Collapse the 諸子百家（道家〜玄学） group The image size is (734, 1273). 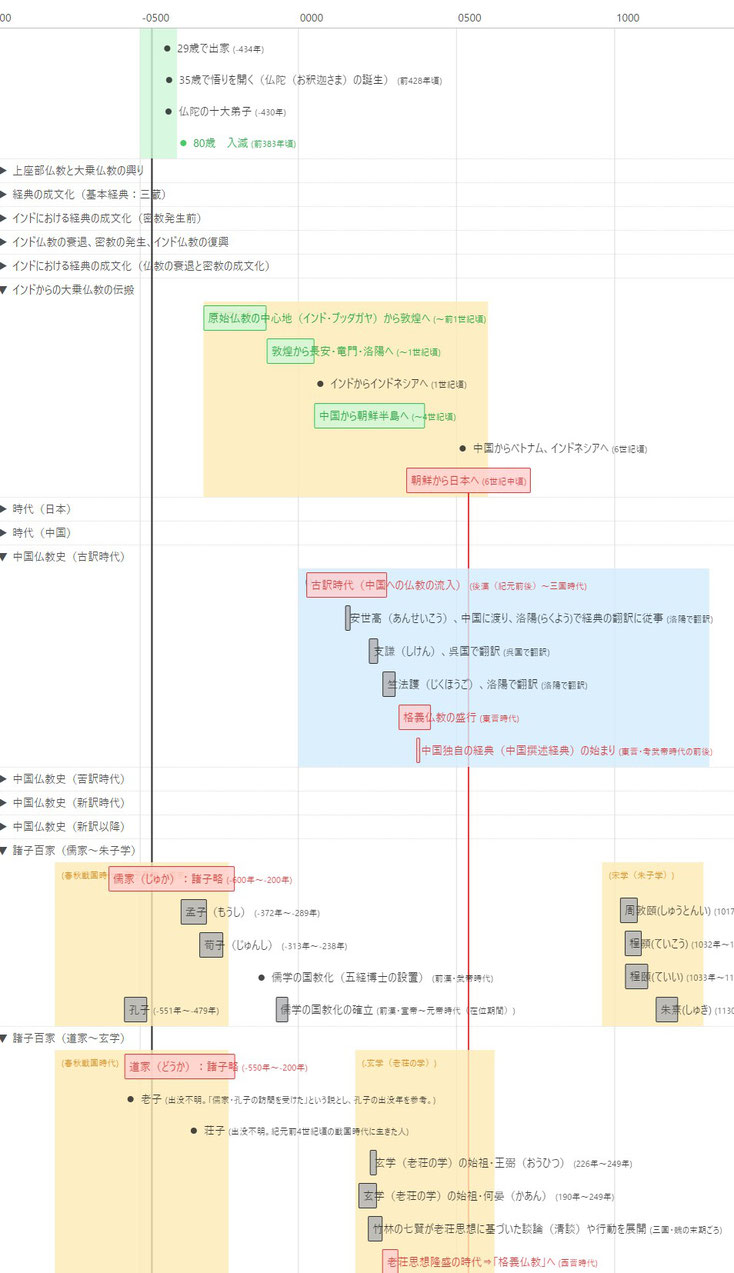click(4, 1038)
